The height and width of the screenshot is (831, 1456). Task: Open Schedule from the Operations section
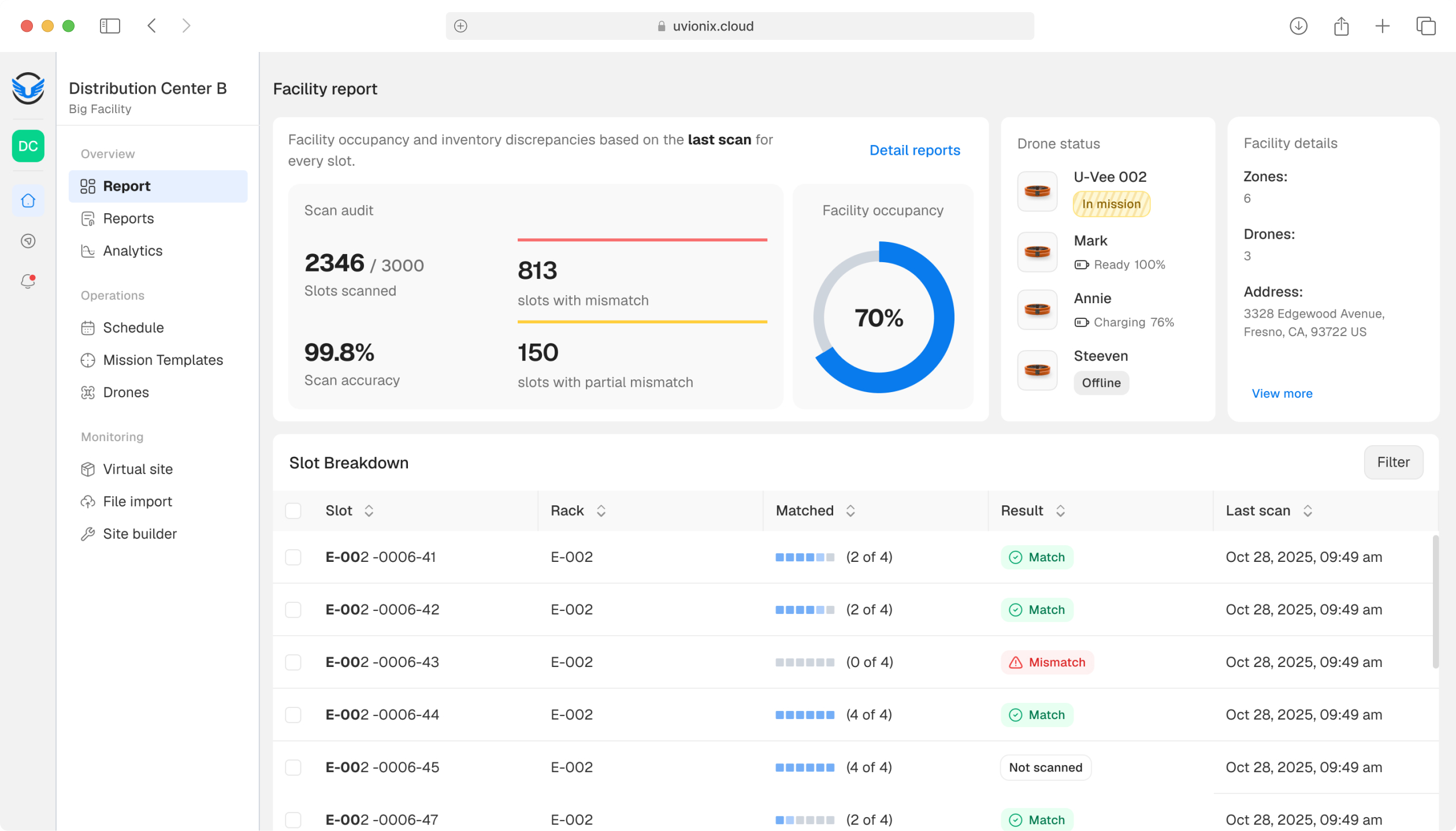pos(133,327)
